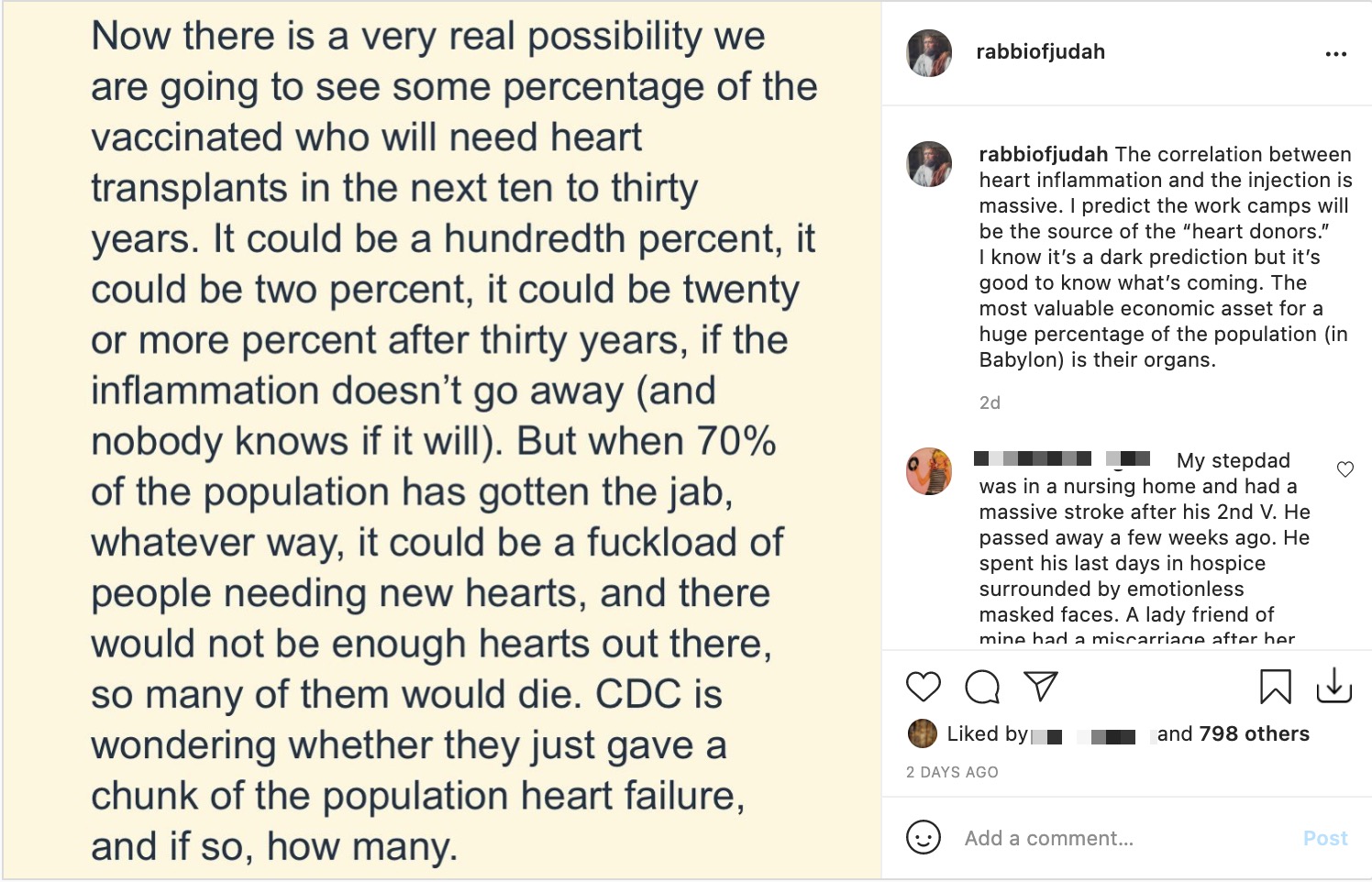Click the download arrow icon
Viewport: 1372px width, 882px height.
coord(1333,685)
